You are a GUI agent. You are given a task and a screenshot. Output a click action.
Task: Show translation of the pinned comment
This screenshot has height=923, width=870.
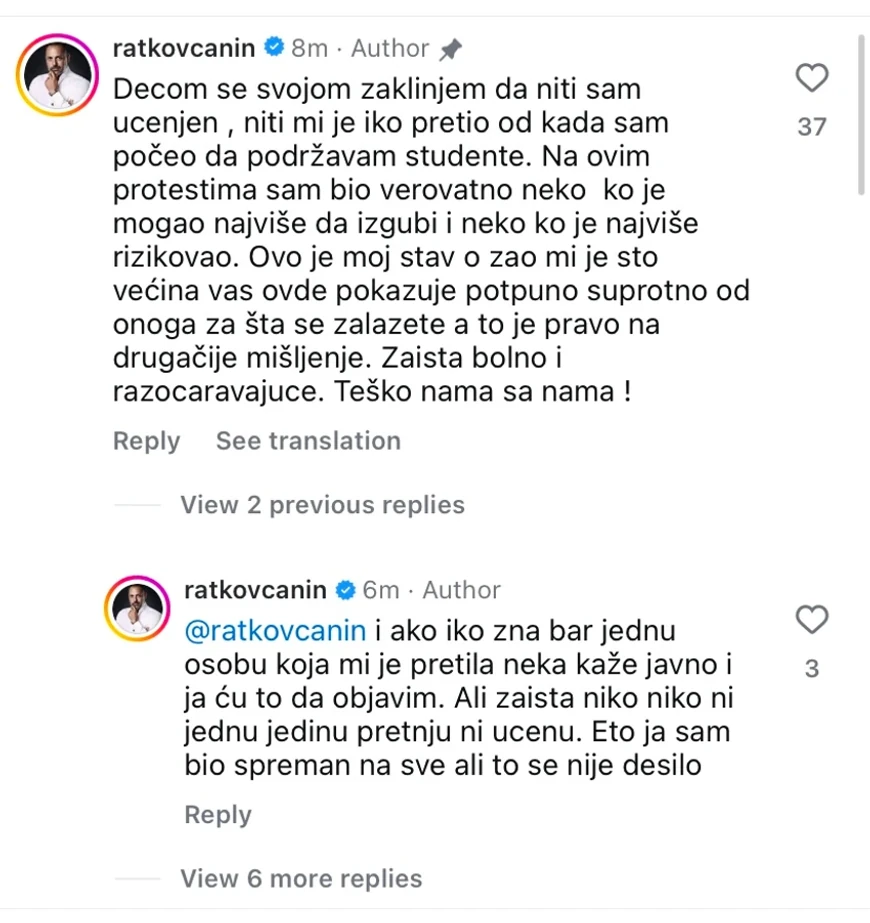coord(308,441)
